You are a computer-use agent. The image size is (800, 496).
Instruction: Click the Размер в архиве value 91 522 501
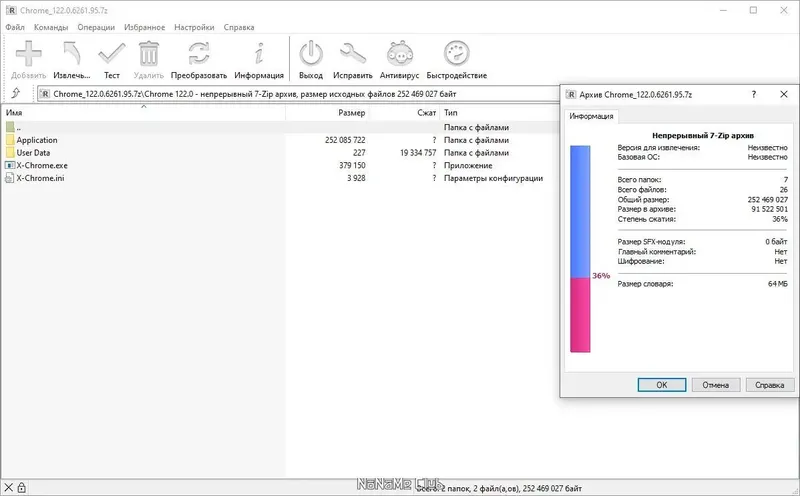[769, 209]
